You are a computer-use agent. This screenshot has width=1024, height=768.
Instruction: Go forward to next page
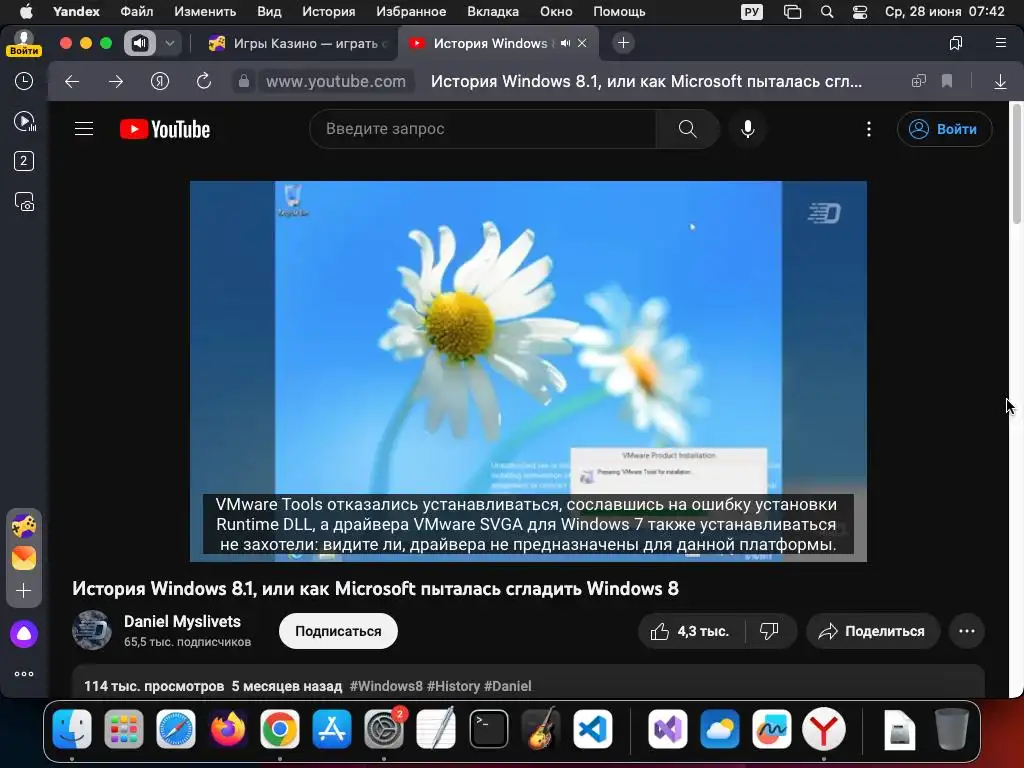116,81
